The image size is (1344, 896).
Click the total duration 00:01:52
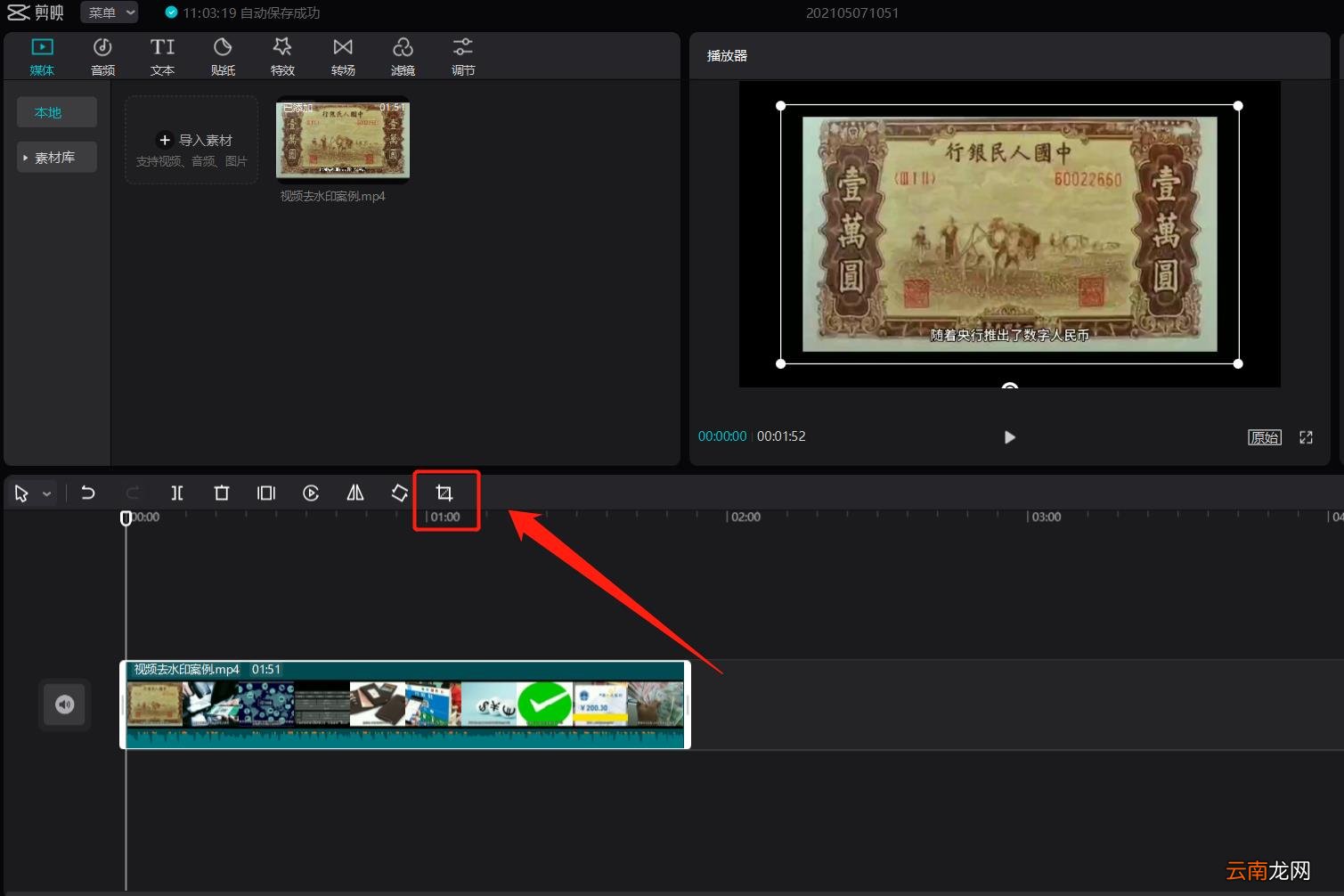click(x=781, y=436)
